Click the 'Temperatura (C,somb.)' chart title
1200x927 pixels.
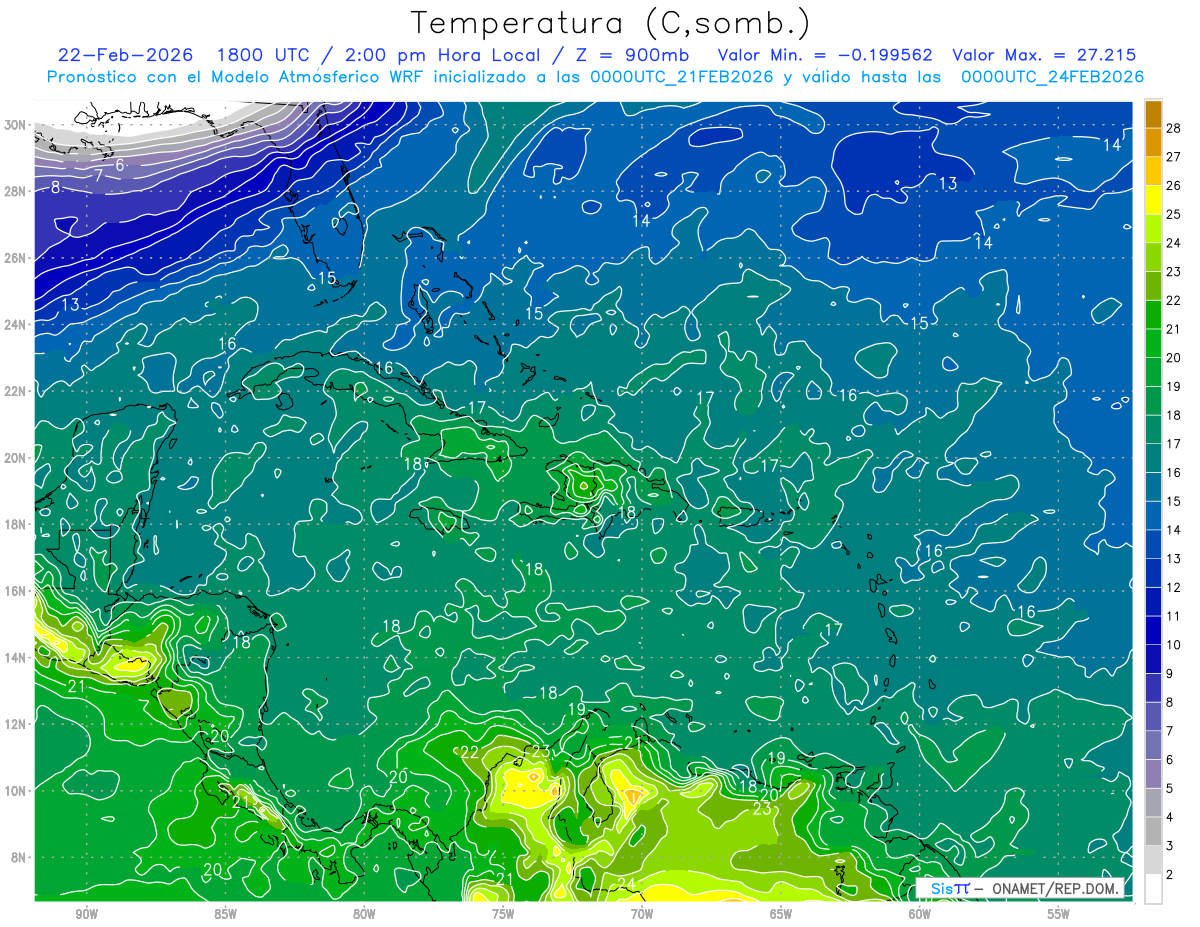click(611, 23)
